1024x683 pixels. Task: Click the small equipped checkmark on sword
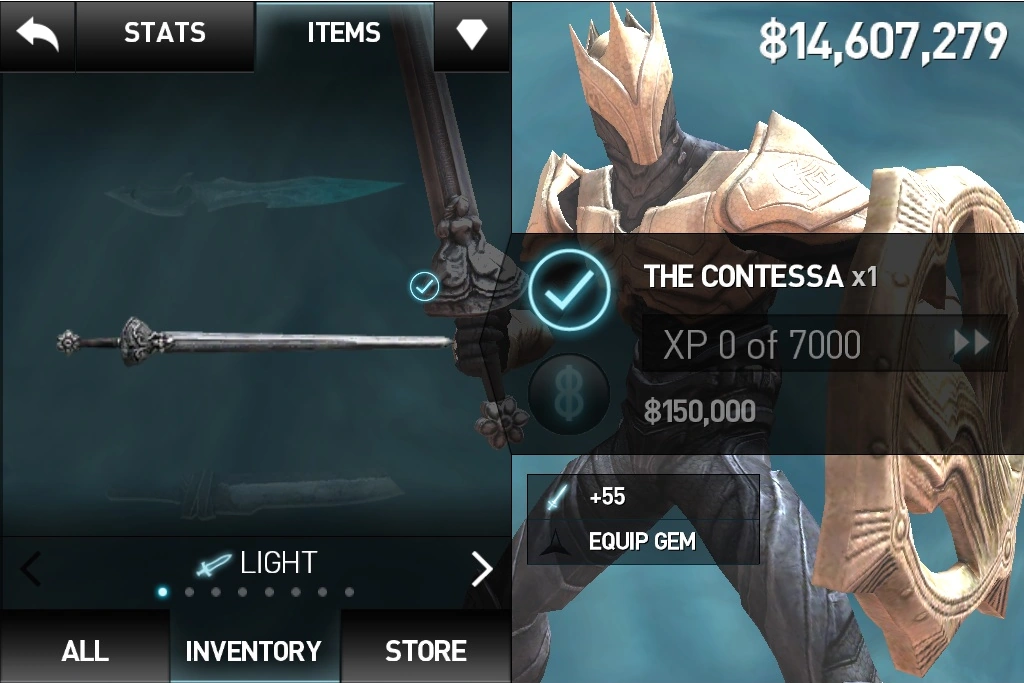[424, 286]
